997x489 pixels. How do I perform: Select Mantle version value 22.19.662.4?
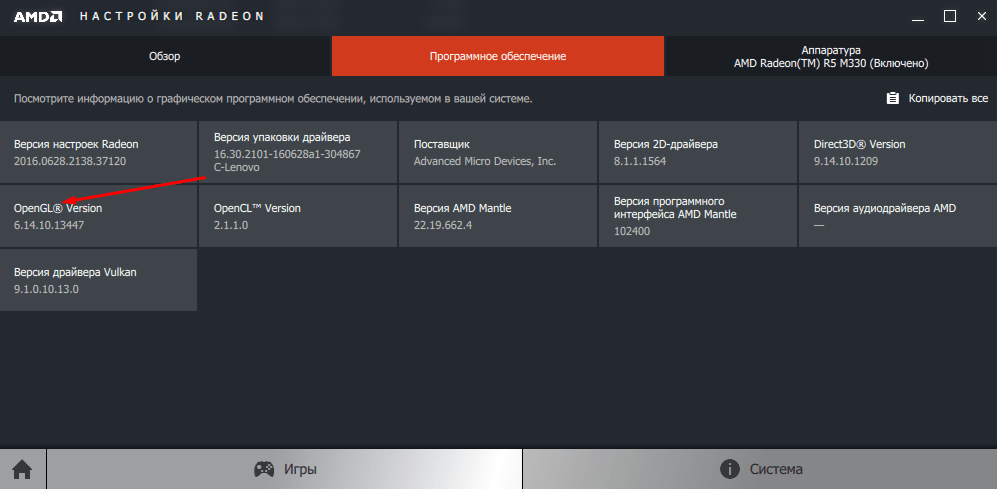click(443, 224)
